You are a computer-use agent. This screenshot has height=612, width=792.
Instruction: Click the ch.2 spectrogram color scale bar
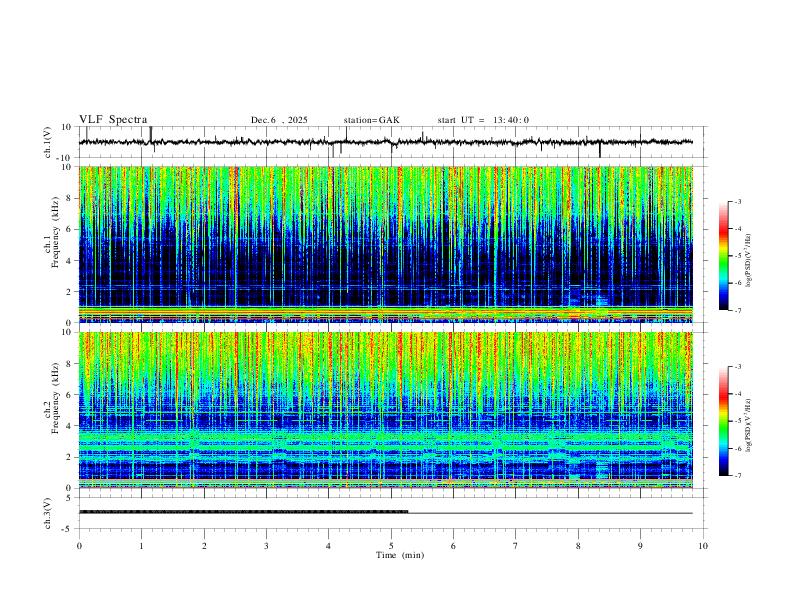[x=724, y=421]
